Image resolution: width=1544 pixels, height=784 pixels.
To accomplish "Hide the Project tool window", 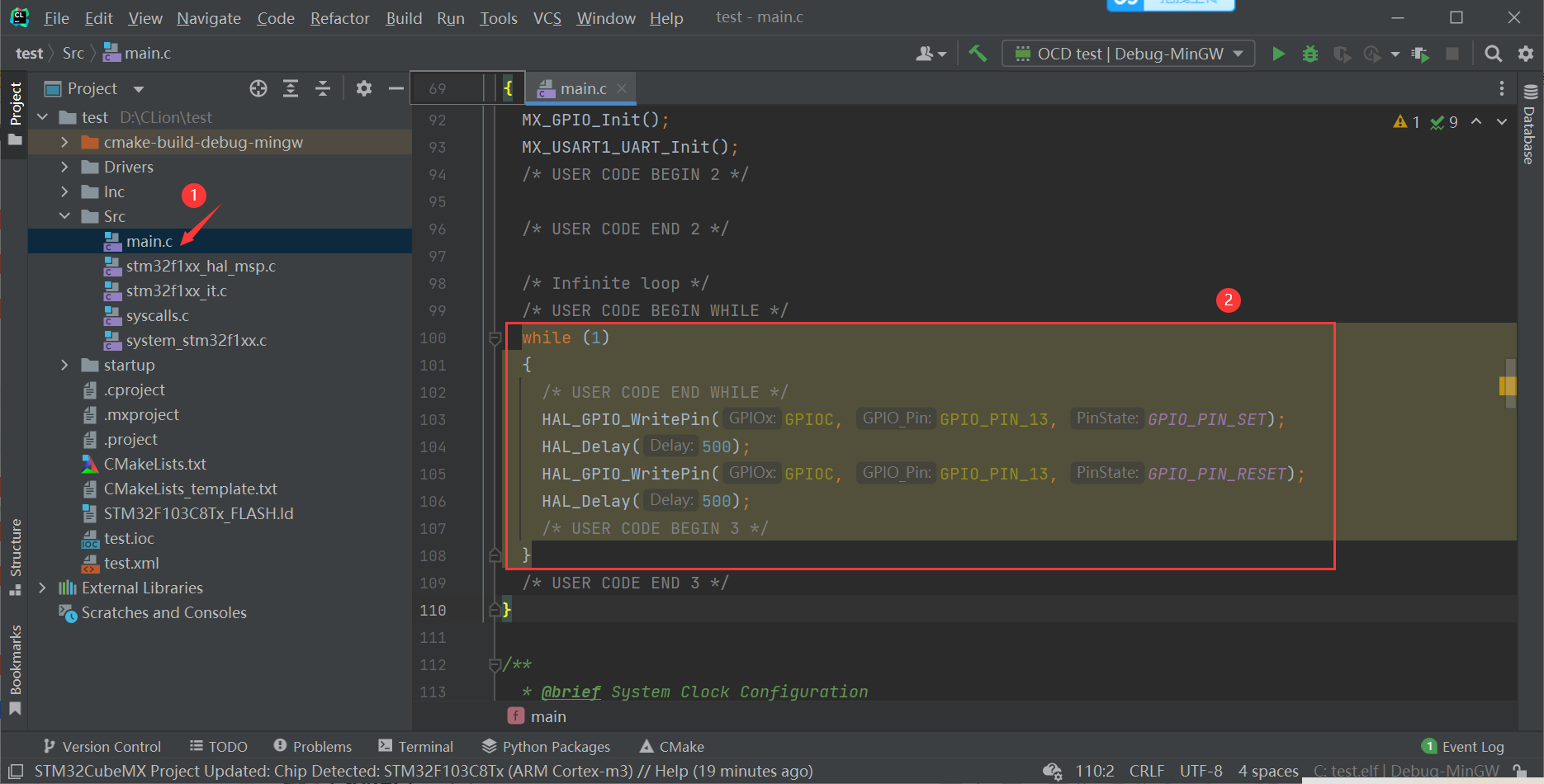I will [x=396, y=88].
